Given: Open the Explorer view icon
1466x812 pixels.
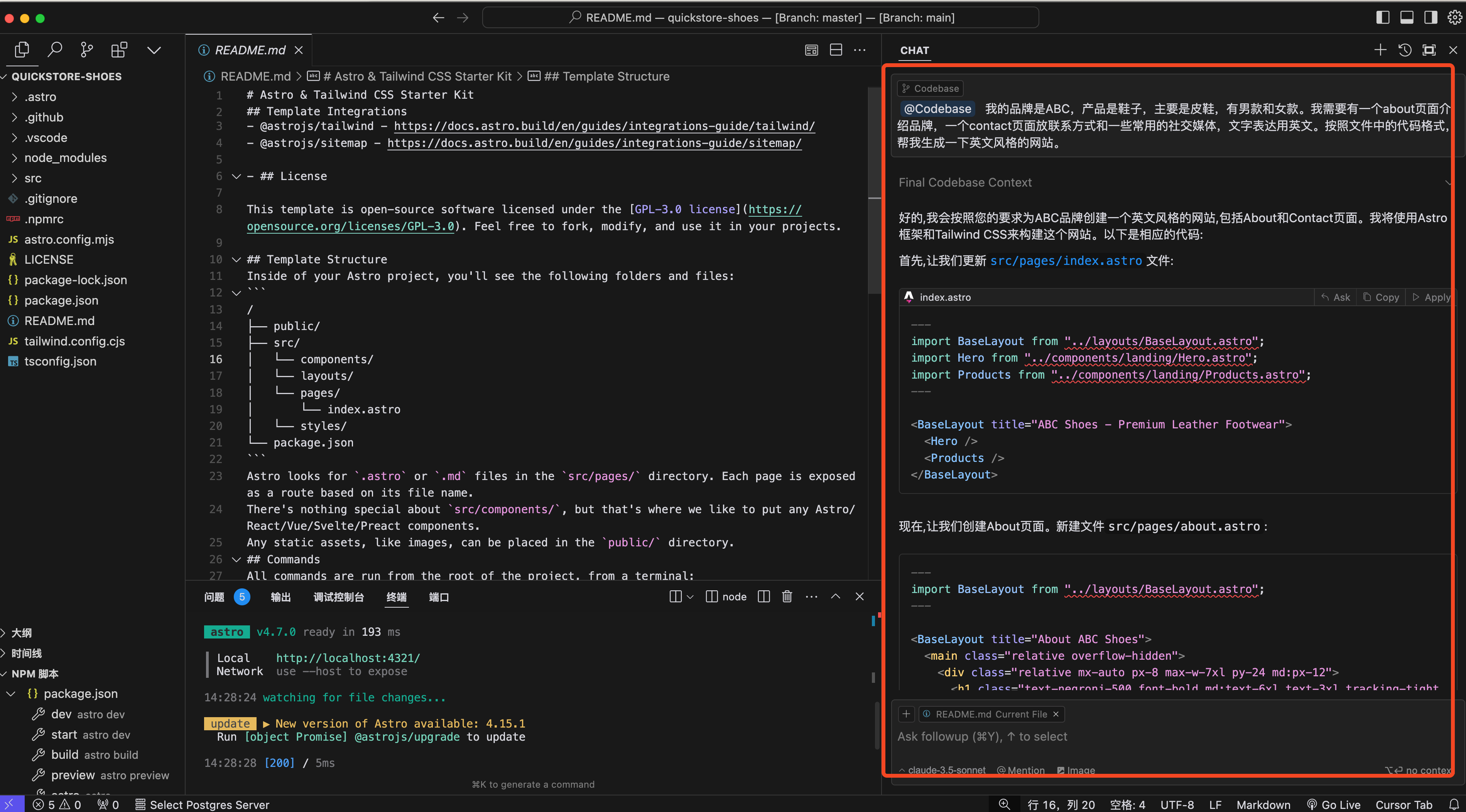Looking at the screenshot, I should point(22,50).
